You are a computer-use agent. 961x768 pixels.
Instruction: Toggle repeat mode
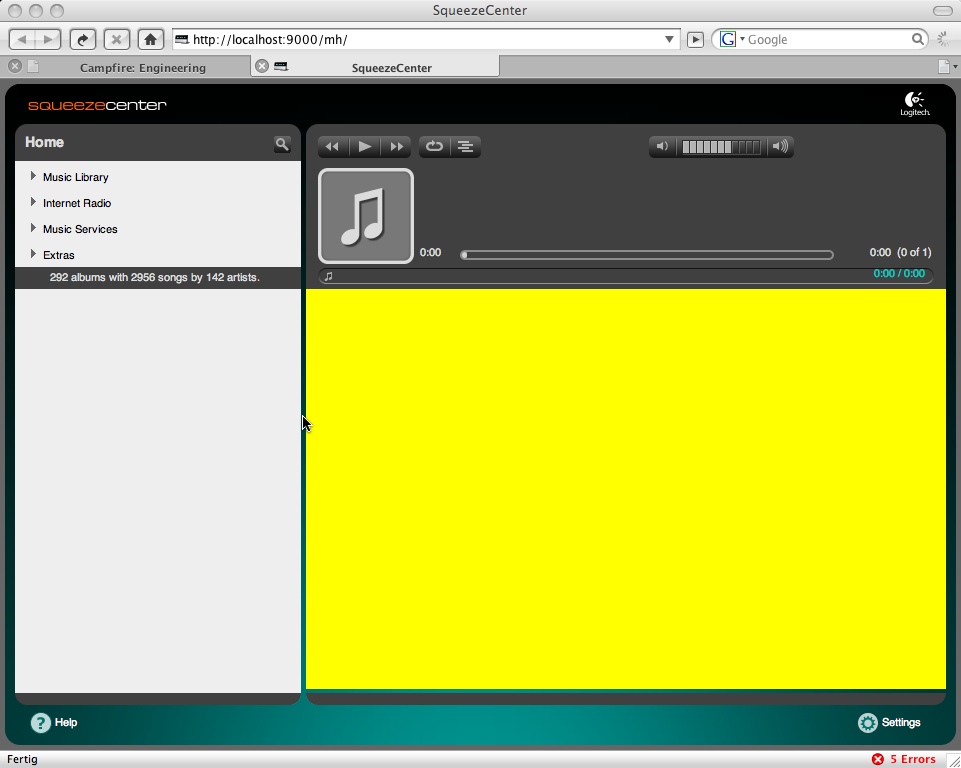[x=434, y=147]
